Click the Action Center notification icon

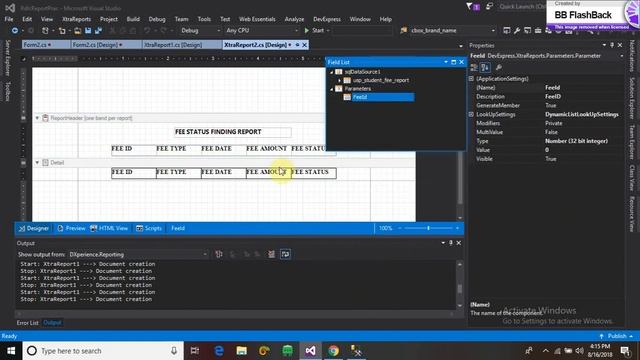click(x=624, y=351)
